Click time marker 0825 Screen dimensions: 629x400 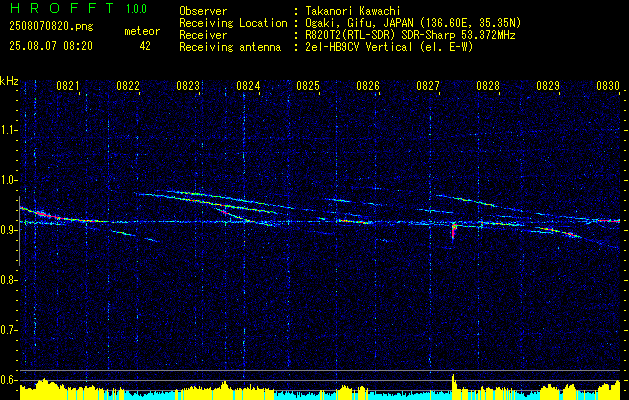[x=308, y=86]
